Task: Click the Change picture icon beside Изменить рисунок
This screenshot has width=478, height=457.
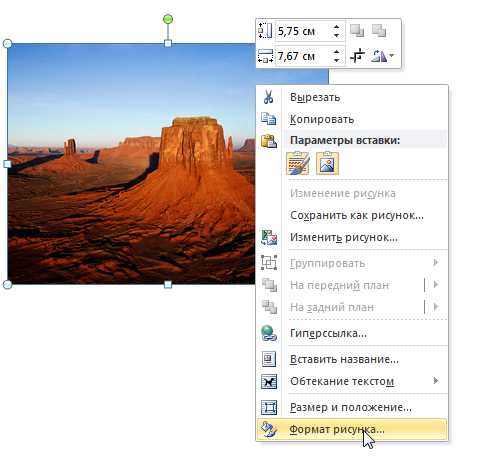Action: tap(269, 237)
